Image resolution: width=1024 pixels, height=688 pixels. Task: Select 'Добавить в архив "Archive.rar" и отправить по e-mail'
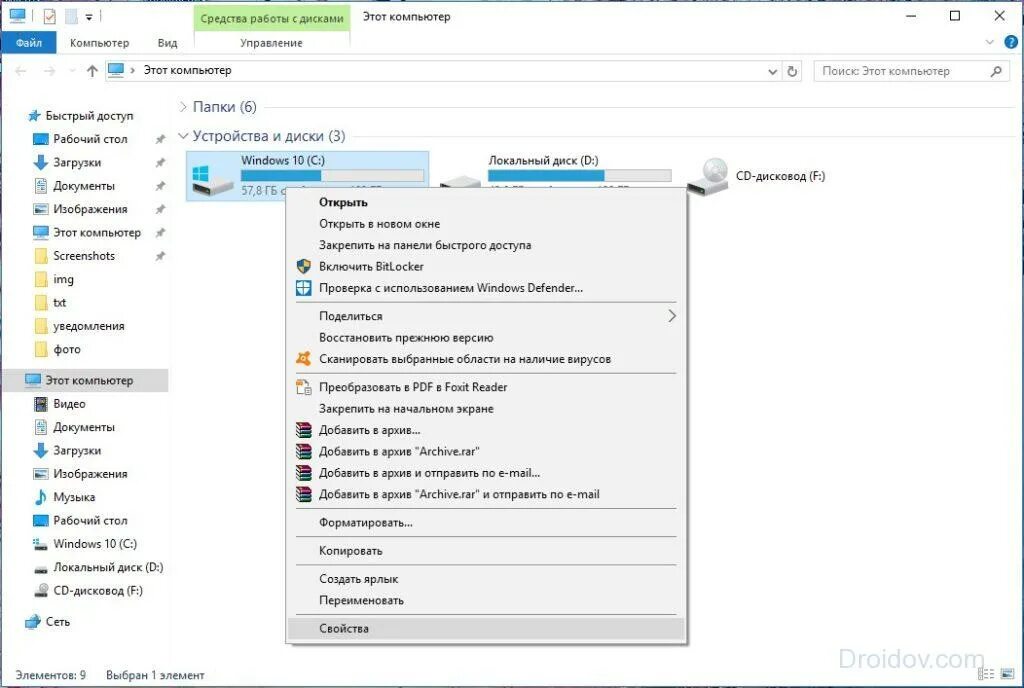point(486,495)
